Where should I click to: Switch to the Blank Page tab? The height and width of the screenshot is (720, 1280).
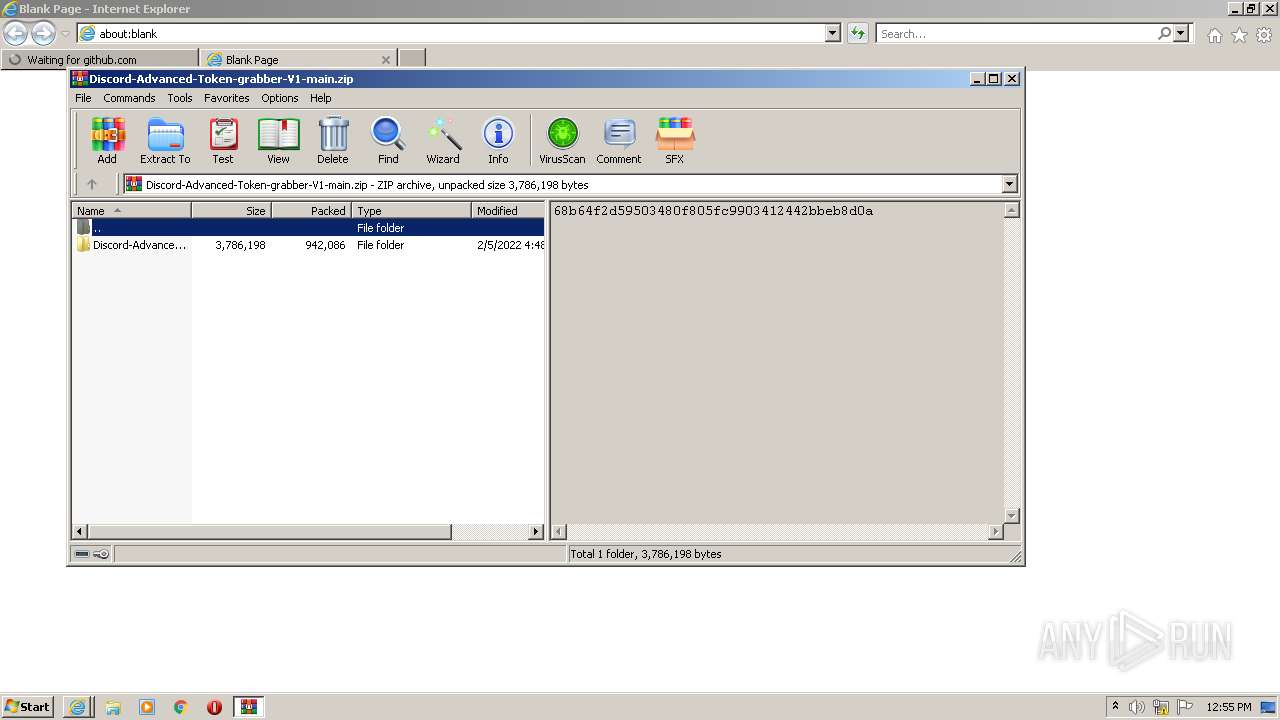pos(290,59)
